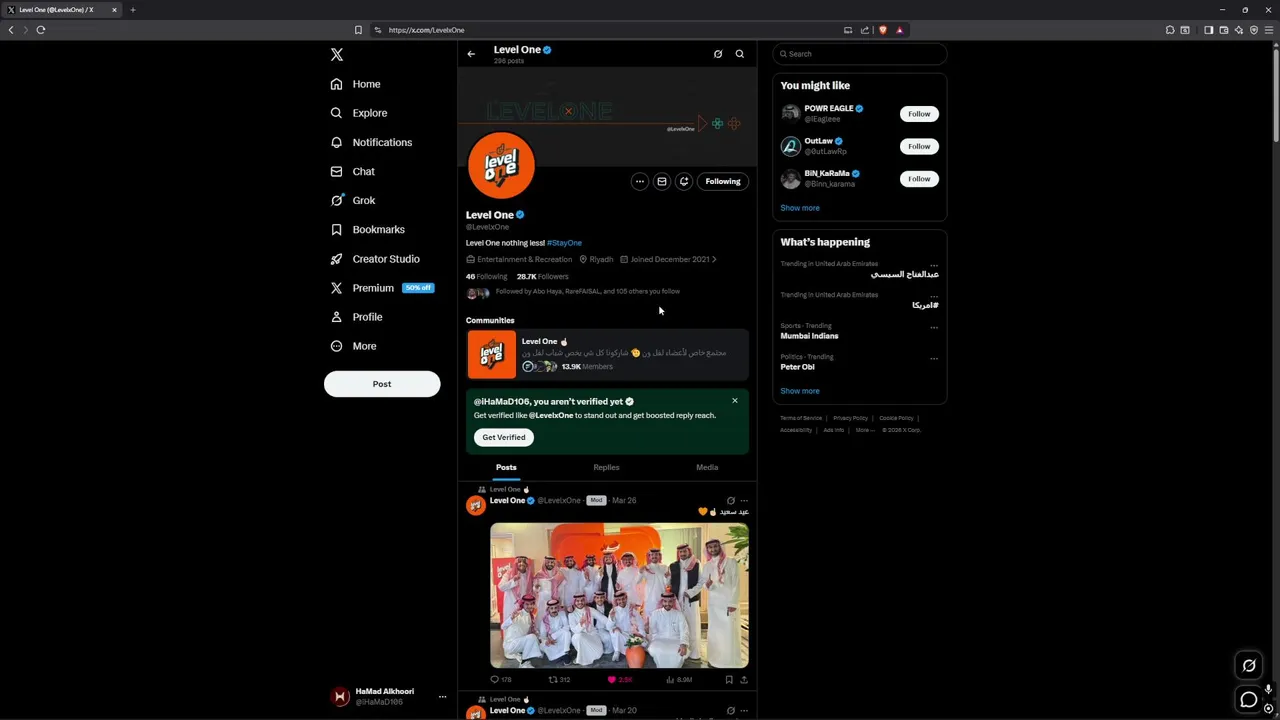Click the Get Verified button

click(x=504, y=437)
